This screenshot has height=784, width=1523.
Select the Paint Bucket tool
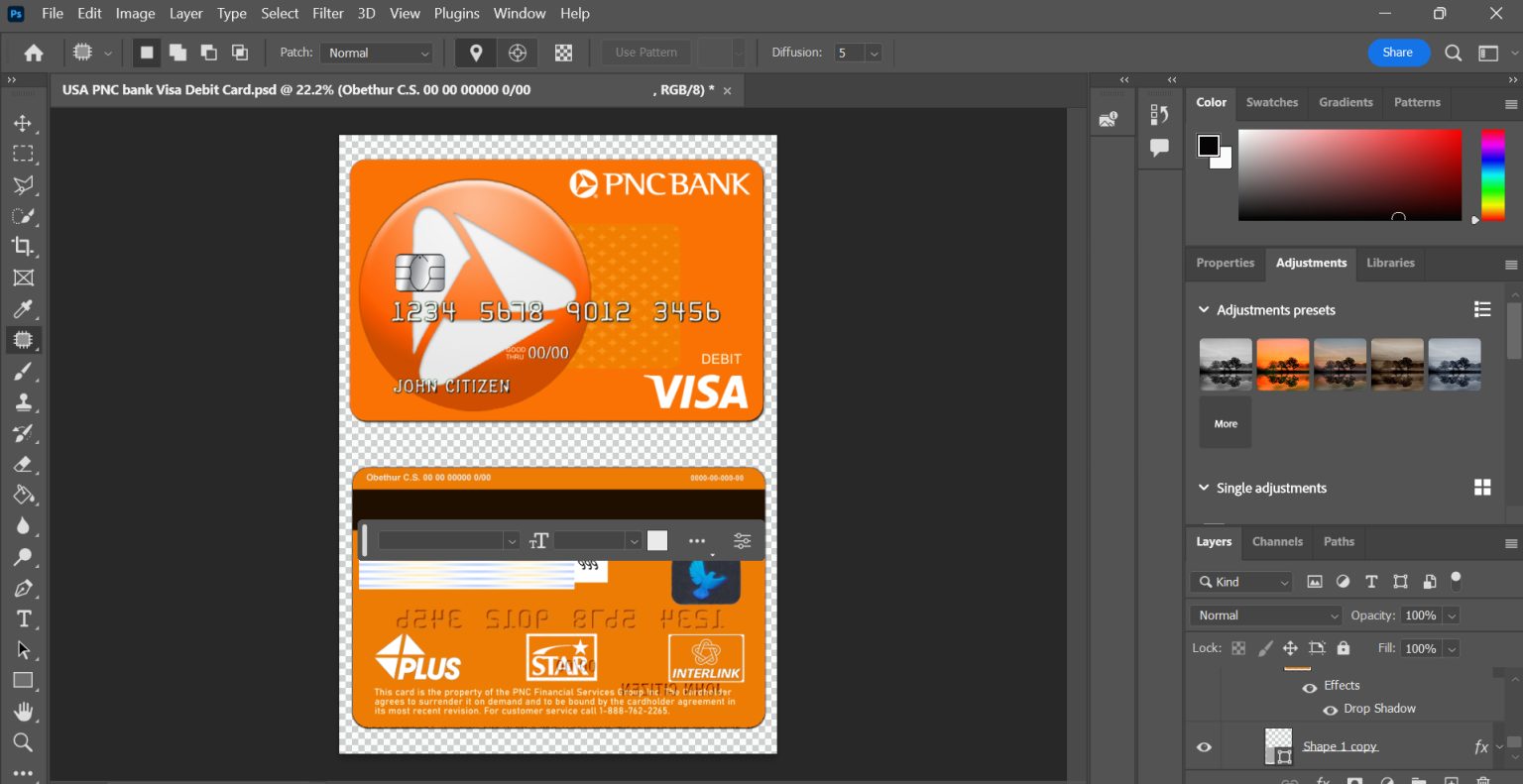23,495
